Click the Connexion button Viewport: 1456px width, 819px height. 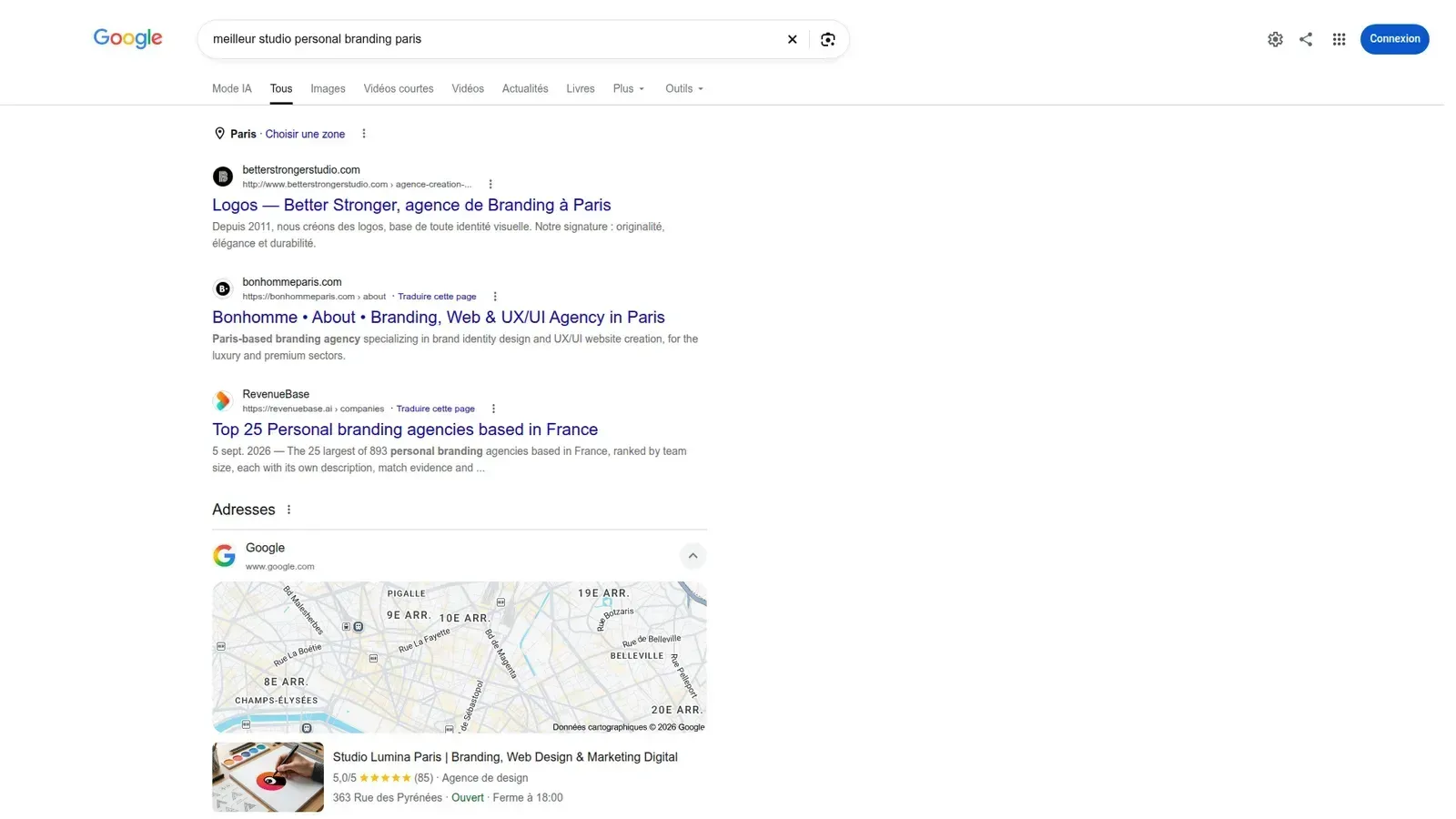(x=1394, y=39)
